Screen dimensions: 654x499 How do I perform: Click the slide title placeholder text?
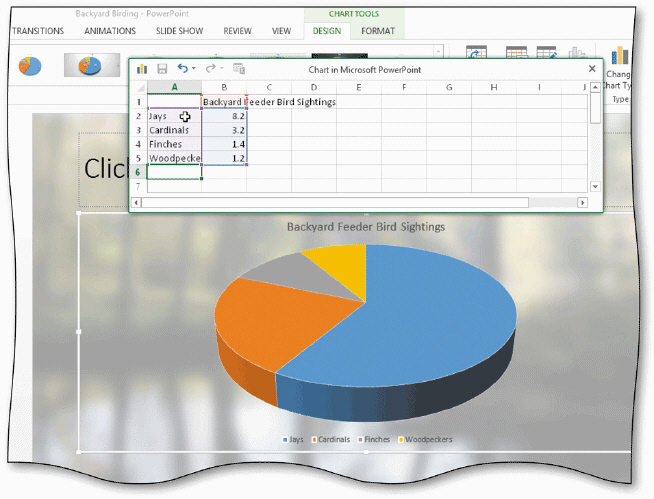point(106,169)
